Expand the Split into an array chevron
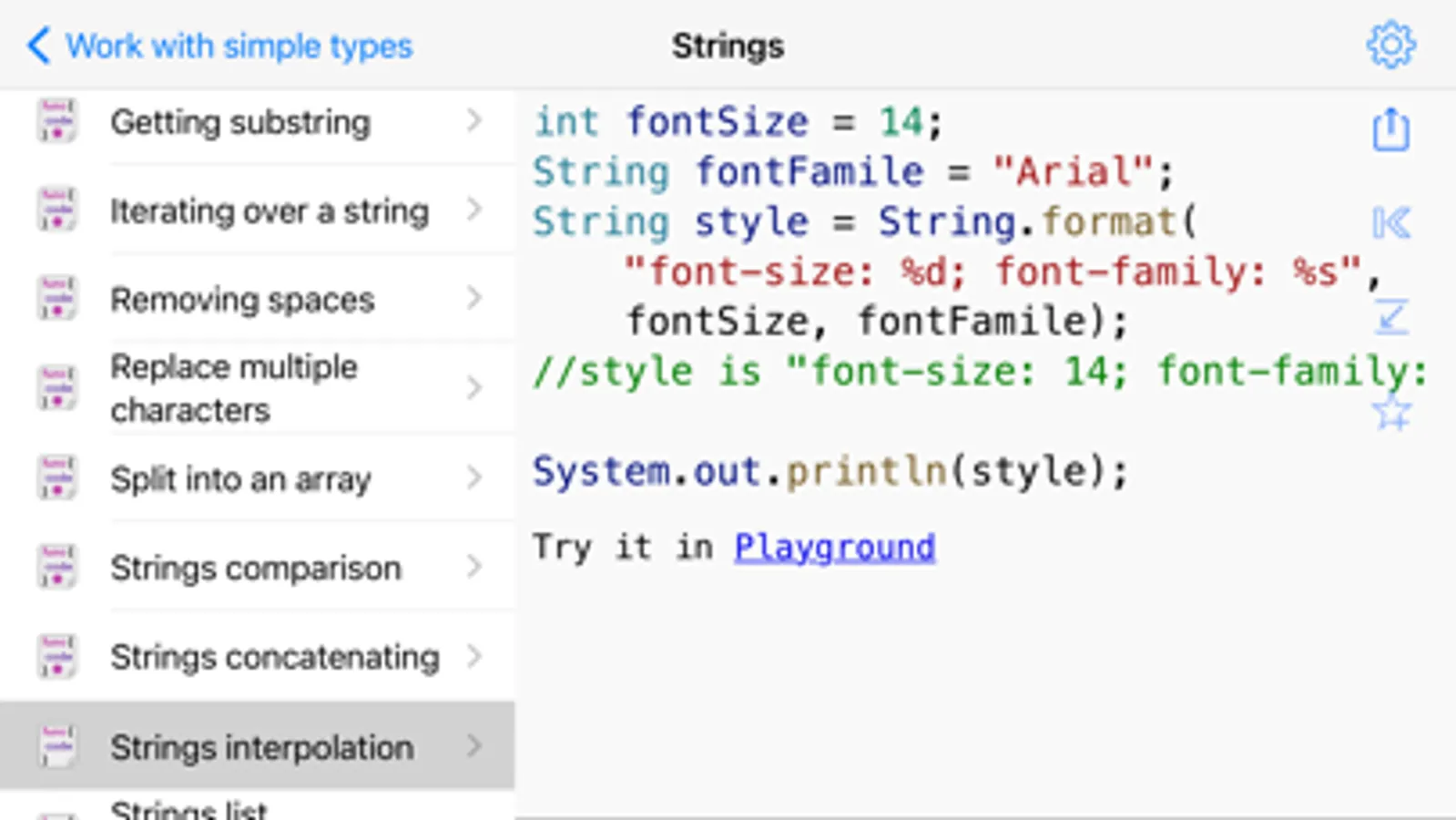The image size is (1456, 820). (473, 477)
